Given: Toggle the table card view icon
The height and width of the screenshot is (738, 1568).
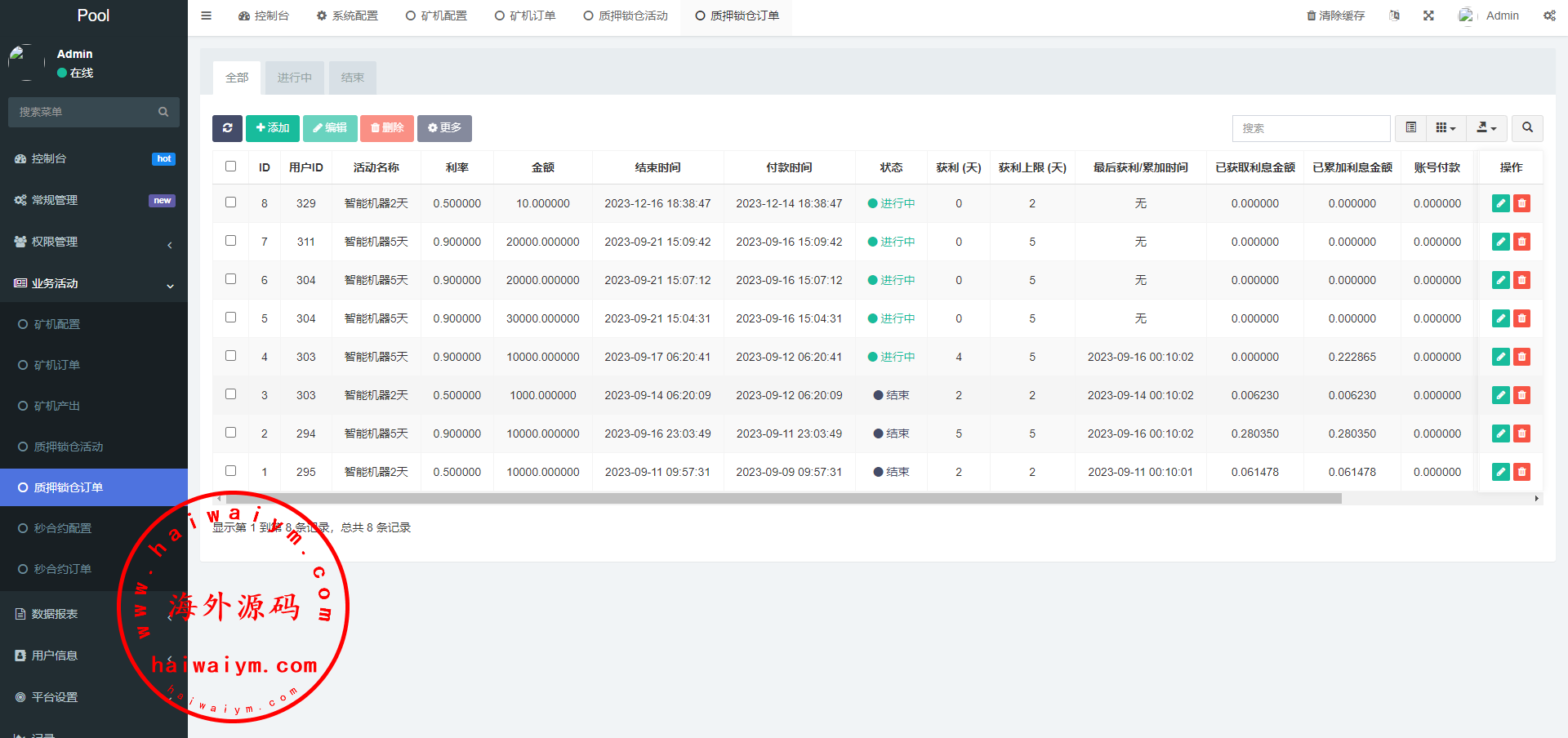Looking at the screenshot, I should 1410,128.
